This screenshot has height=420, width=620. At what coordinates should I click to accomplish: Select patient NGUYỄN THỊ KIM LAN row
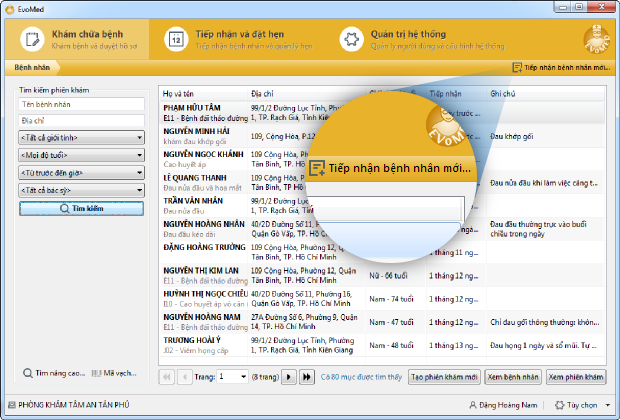pos(382,276)
